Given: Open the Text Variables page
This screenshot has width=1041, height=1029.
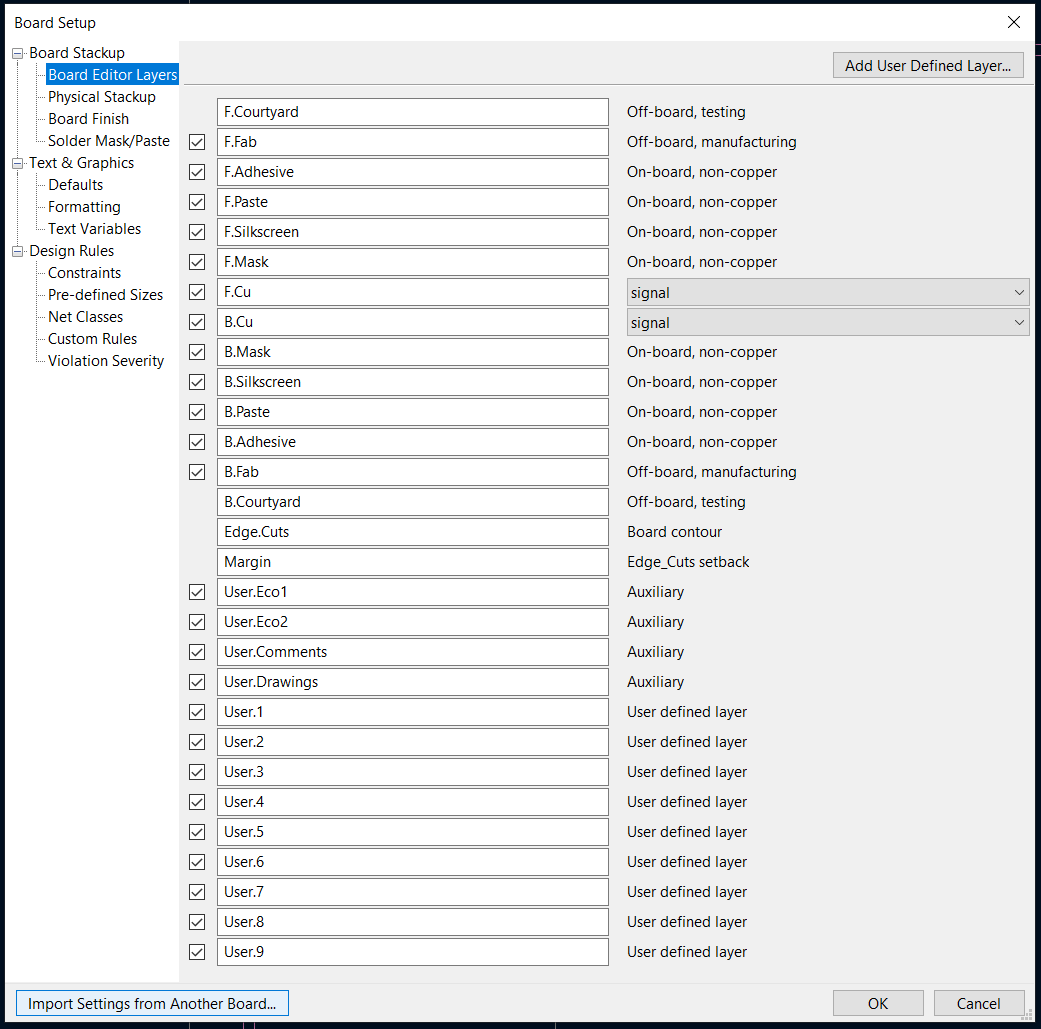Looking at the screenshot, I should coord(94,228).
